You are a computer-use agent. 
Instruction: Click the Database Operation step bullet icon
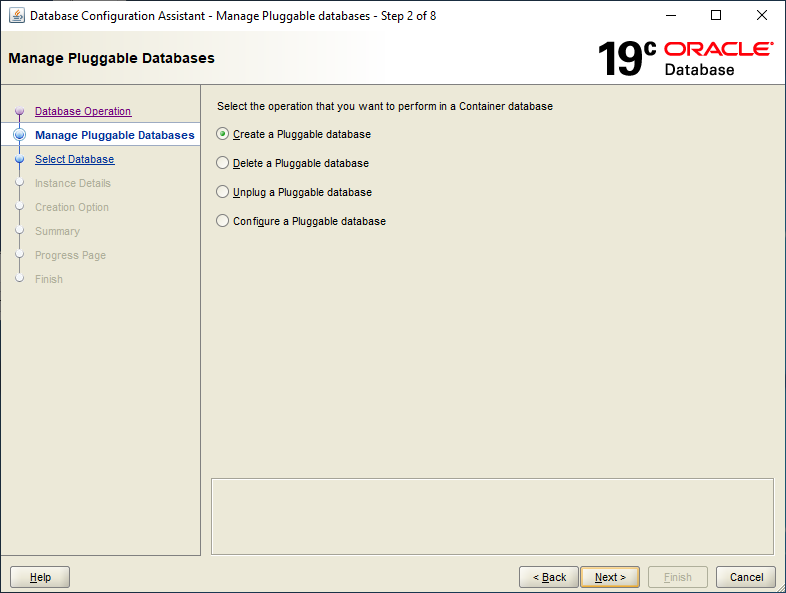[20, 111]
